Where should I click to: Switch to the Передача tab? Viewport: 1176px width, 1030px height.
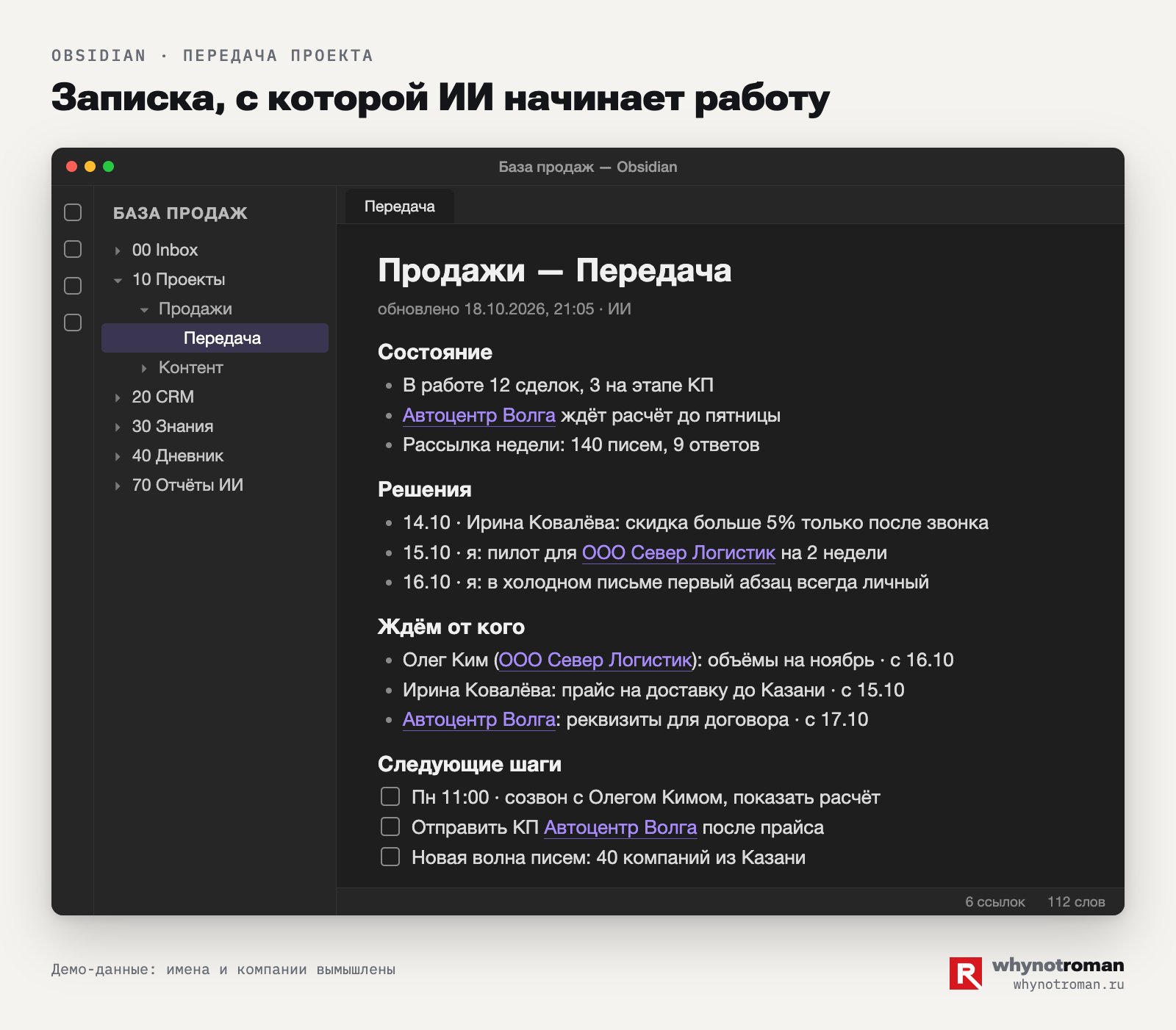pos(400,206)
